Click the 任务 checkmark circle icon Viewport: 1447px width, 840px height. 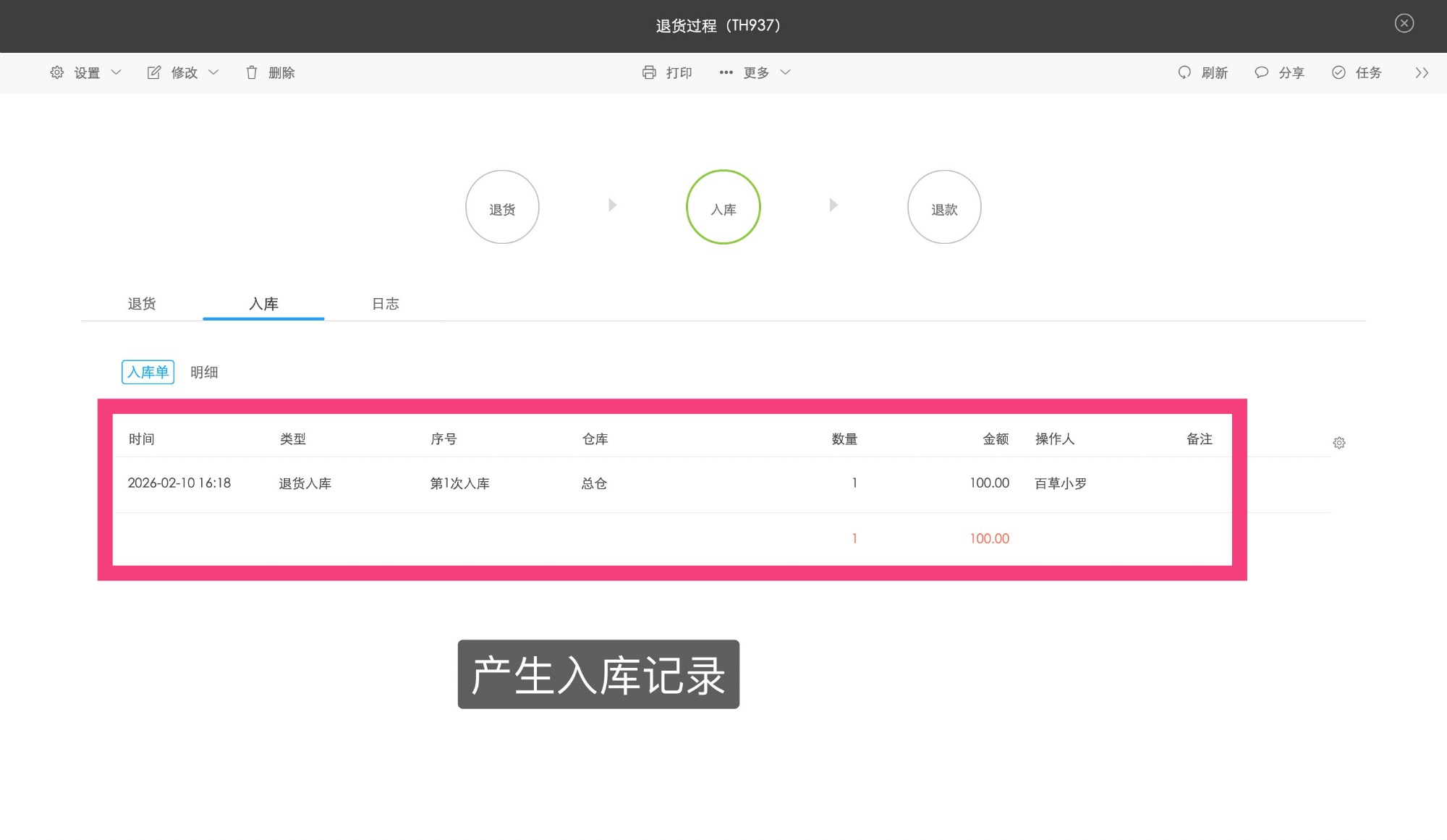[1338, 72]
